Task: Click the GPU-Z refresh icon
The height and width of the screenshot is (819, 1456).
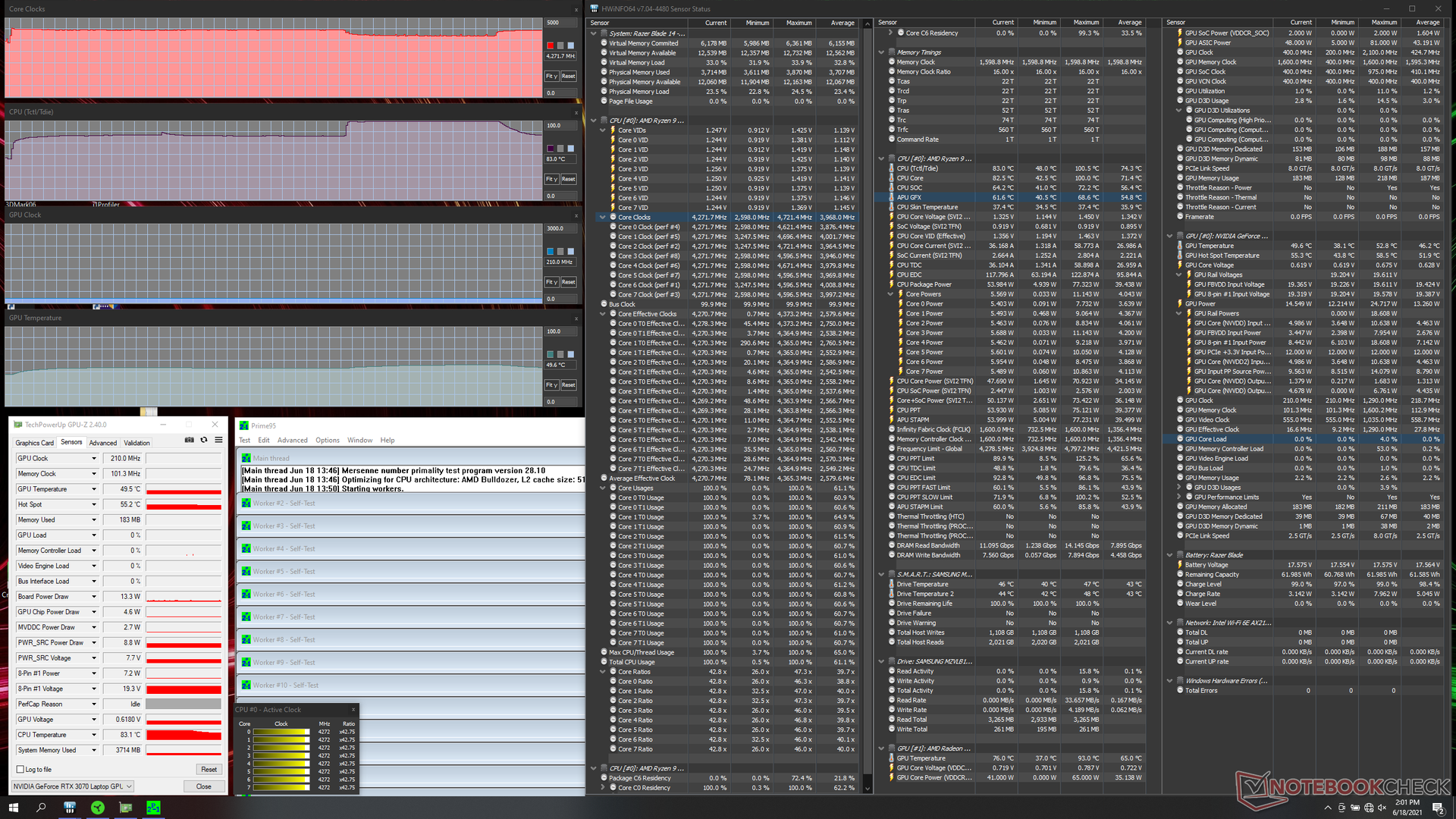Action: point(204,440)
